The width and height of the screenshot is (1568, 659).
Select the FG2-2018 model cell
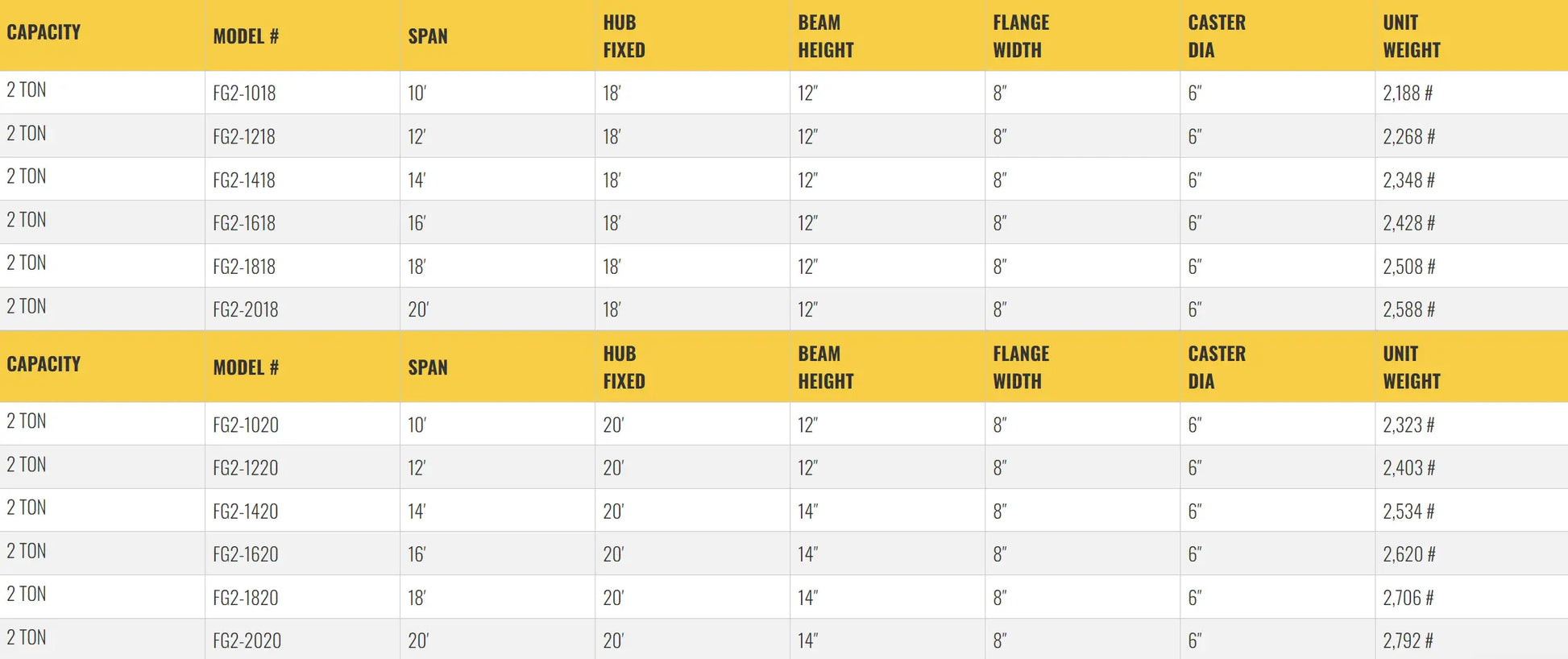(246, 309)
